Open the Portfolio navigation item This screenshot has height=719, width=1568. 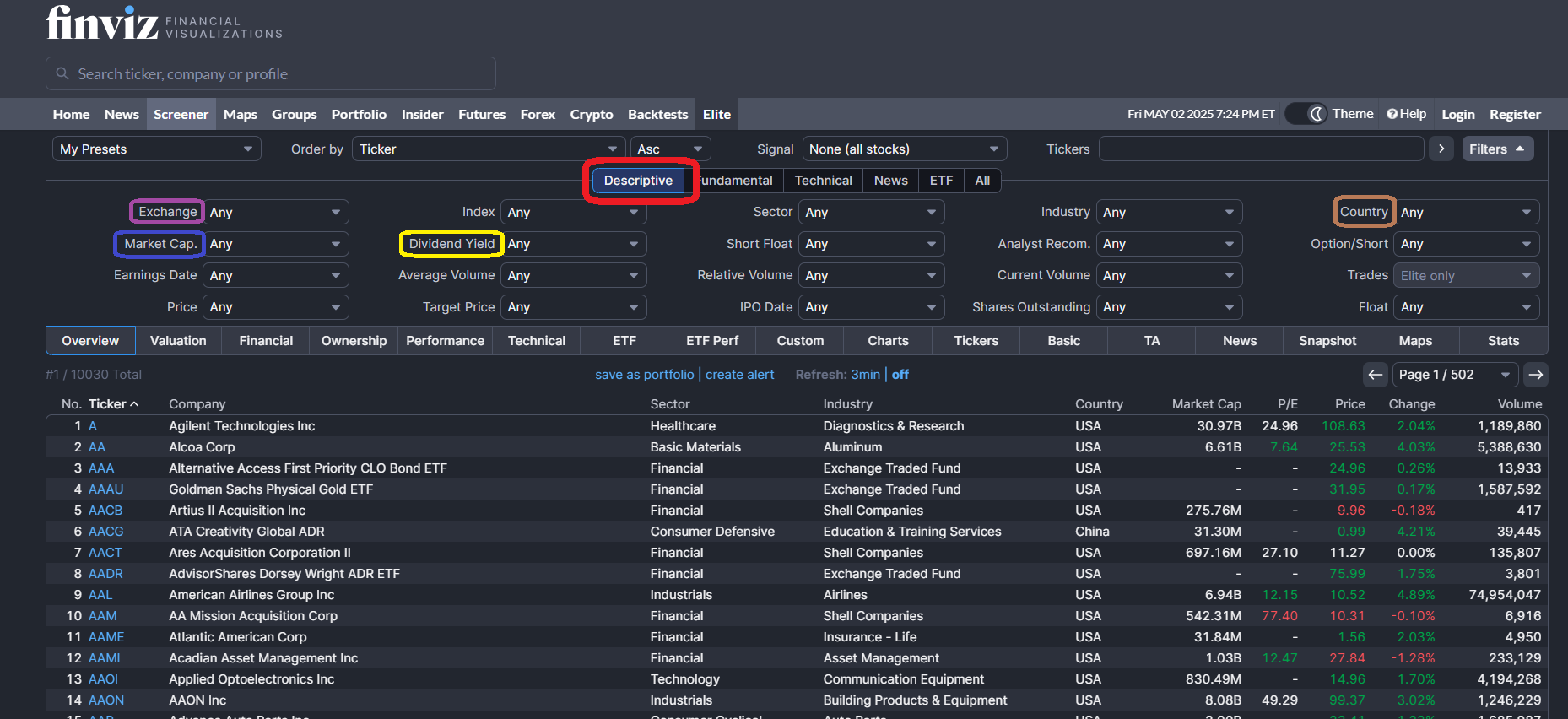(x=359, y=114)
